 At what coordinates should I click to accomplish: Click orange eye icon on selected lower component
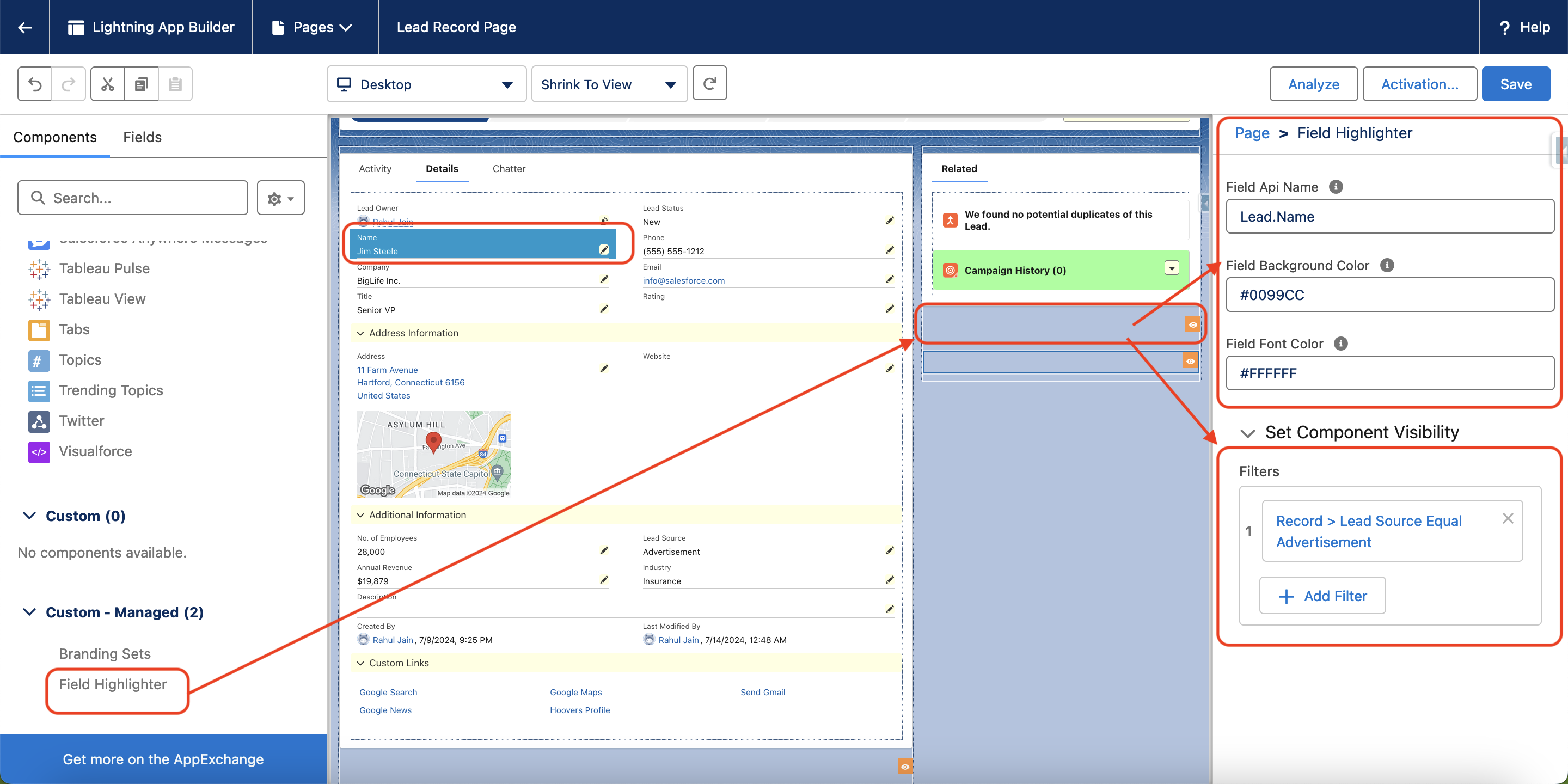coord(1190,361)
